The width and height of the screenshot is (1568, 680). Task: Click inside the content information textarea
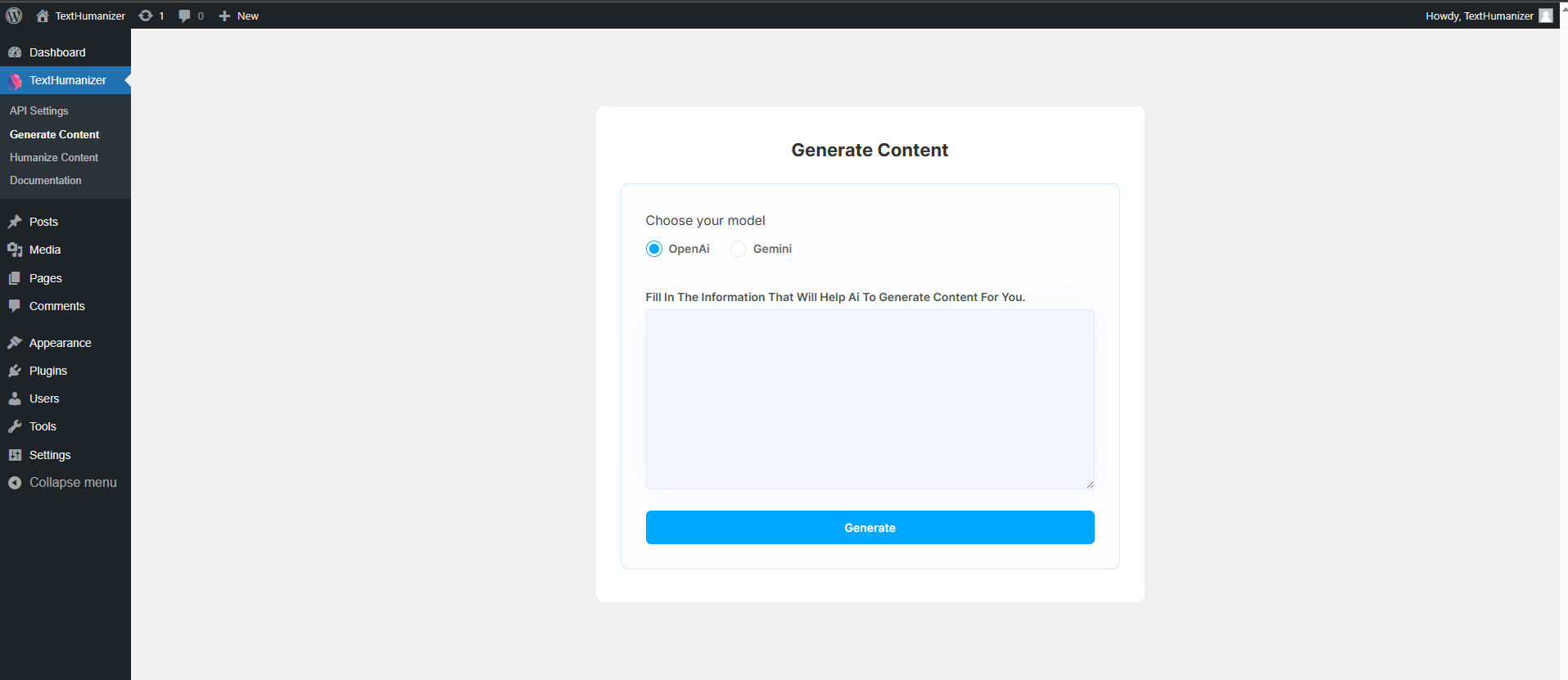point(870,399)
